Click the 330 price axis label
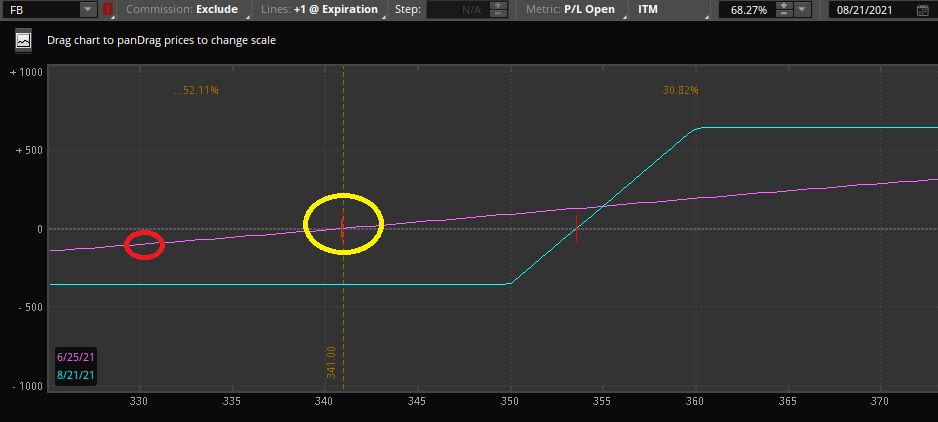Image resolution: width=938 pixels, height=422 pixels. [139, 402]
